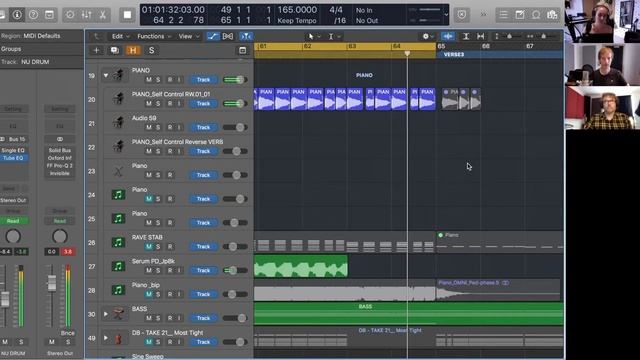Open Quick Help question mark button
This screenshot has width=640, height=360.
coord(33,15)
